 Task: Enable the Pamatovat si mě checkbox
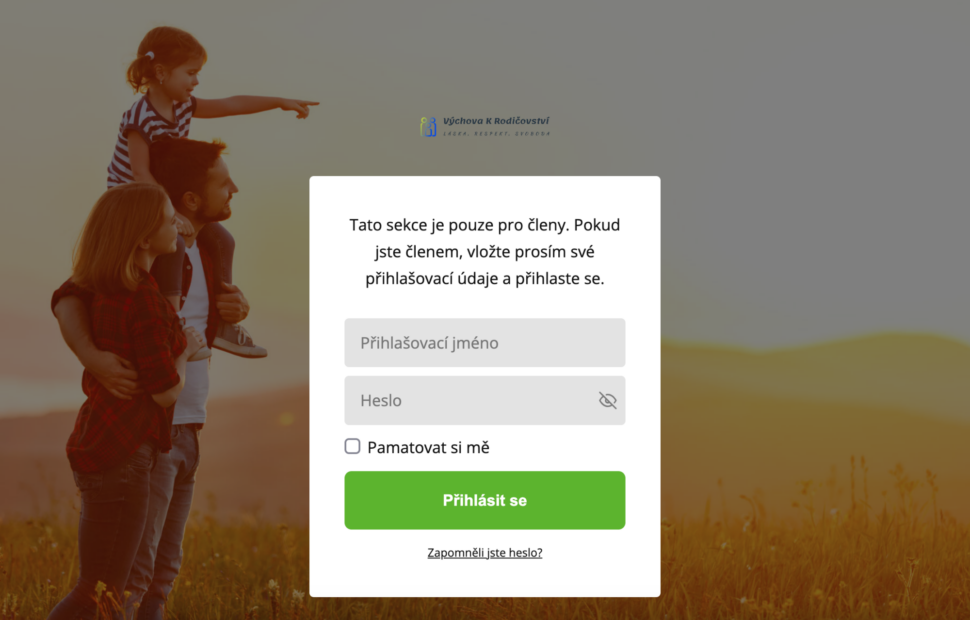pyautogui.click(x=353, y=446)
